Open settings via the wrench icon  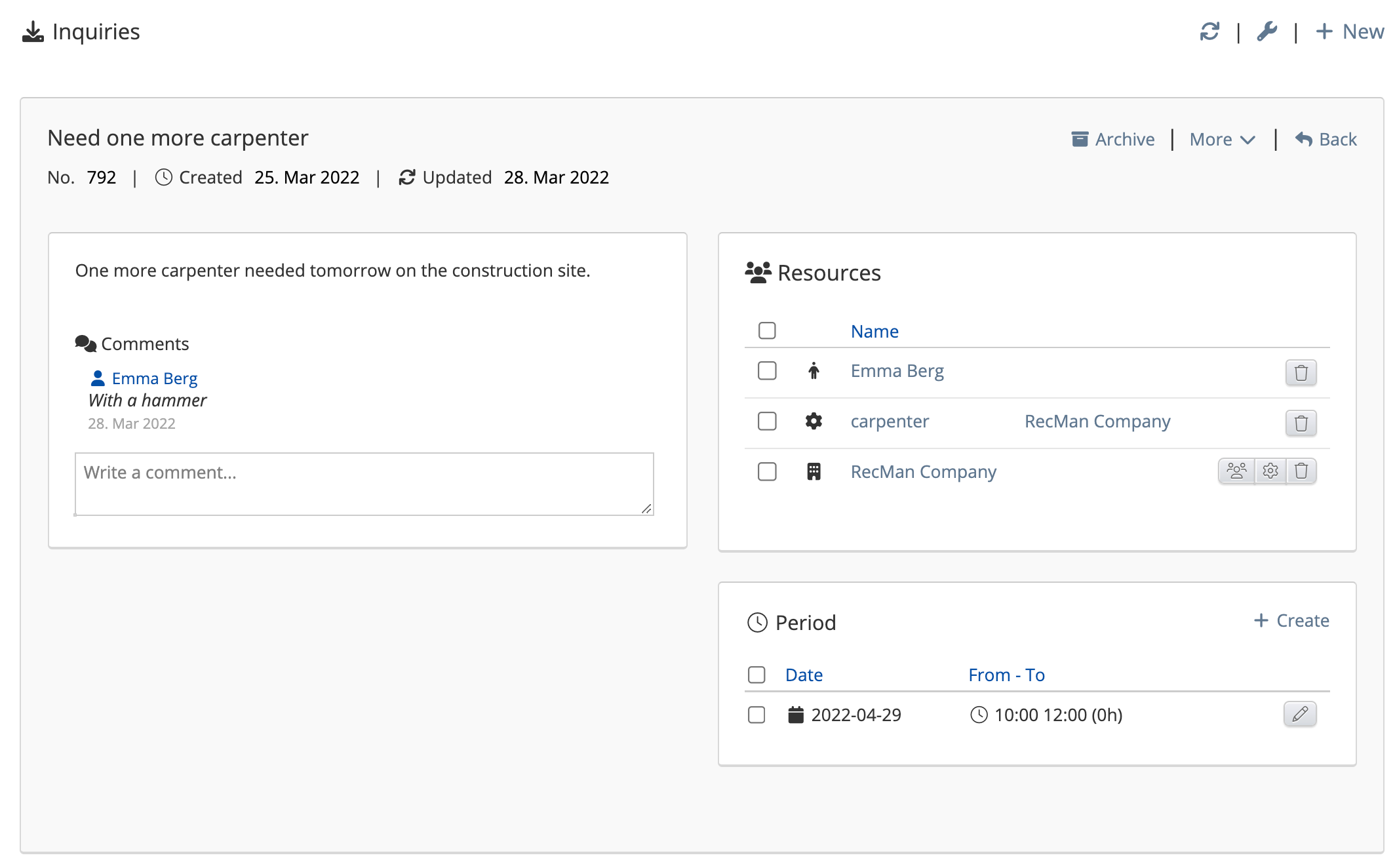tap(1267, 31)
